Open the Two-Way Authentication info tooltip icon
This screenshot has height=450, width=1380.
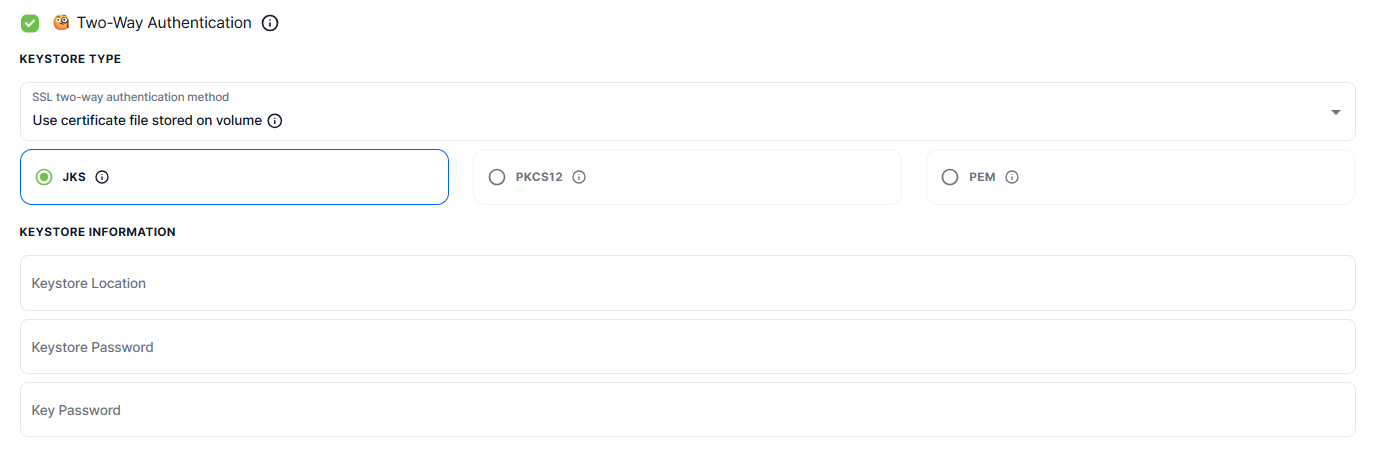point(269,23)
